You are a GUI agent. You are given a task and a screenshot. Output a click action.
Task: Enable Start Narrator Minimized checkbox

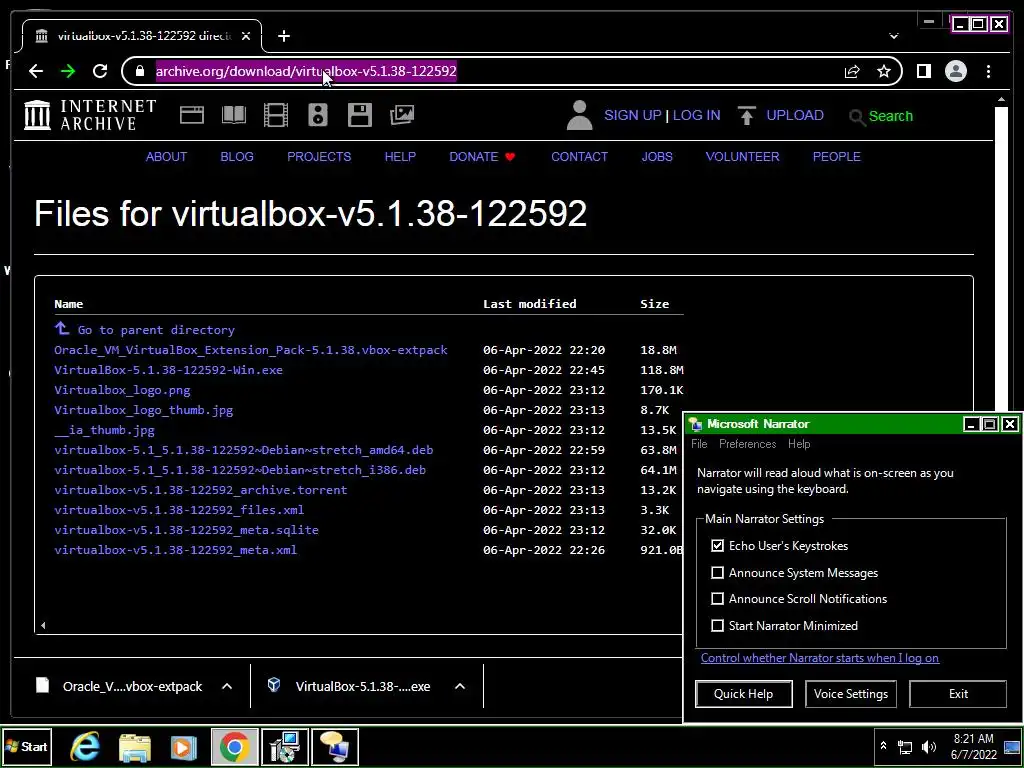[x=717, y=626]
